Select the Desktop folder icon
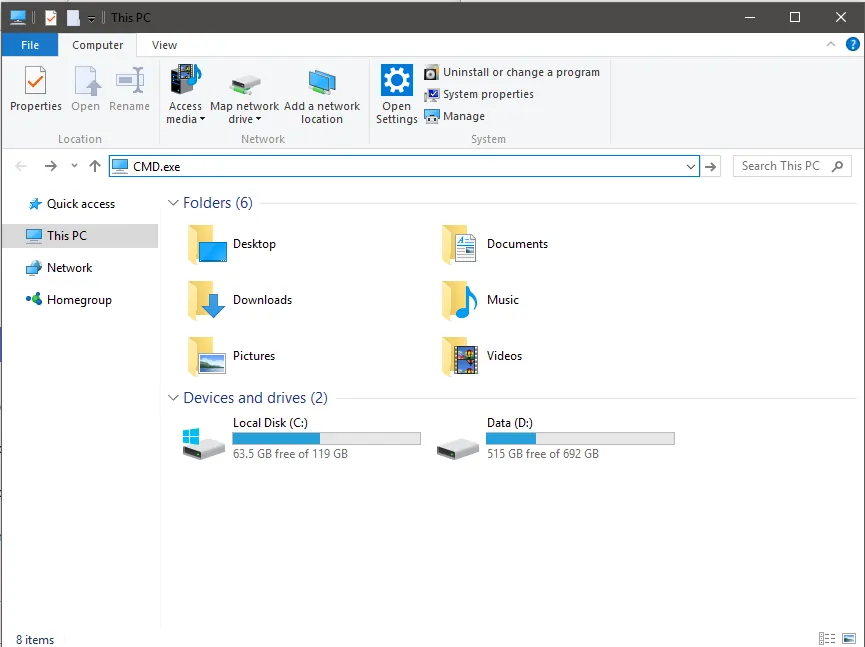This screenshot has width=865, height=647. 207,244
